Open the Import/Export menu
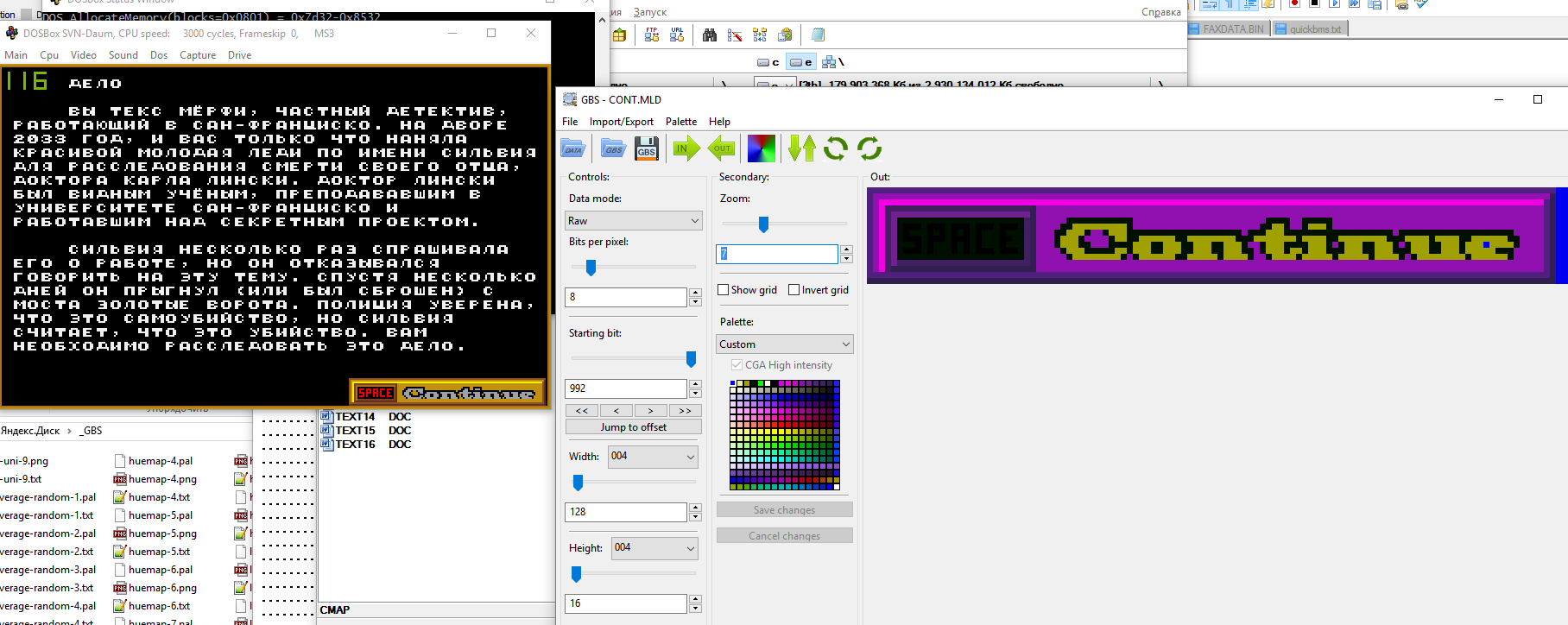Image resolution: width=1568 pixels, height=625 pixels. click(x=621, y=122)
